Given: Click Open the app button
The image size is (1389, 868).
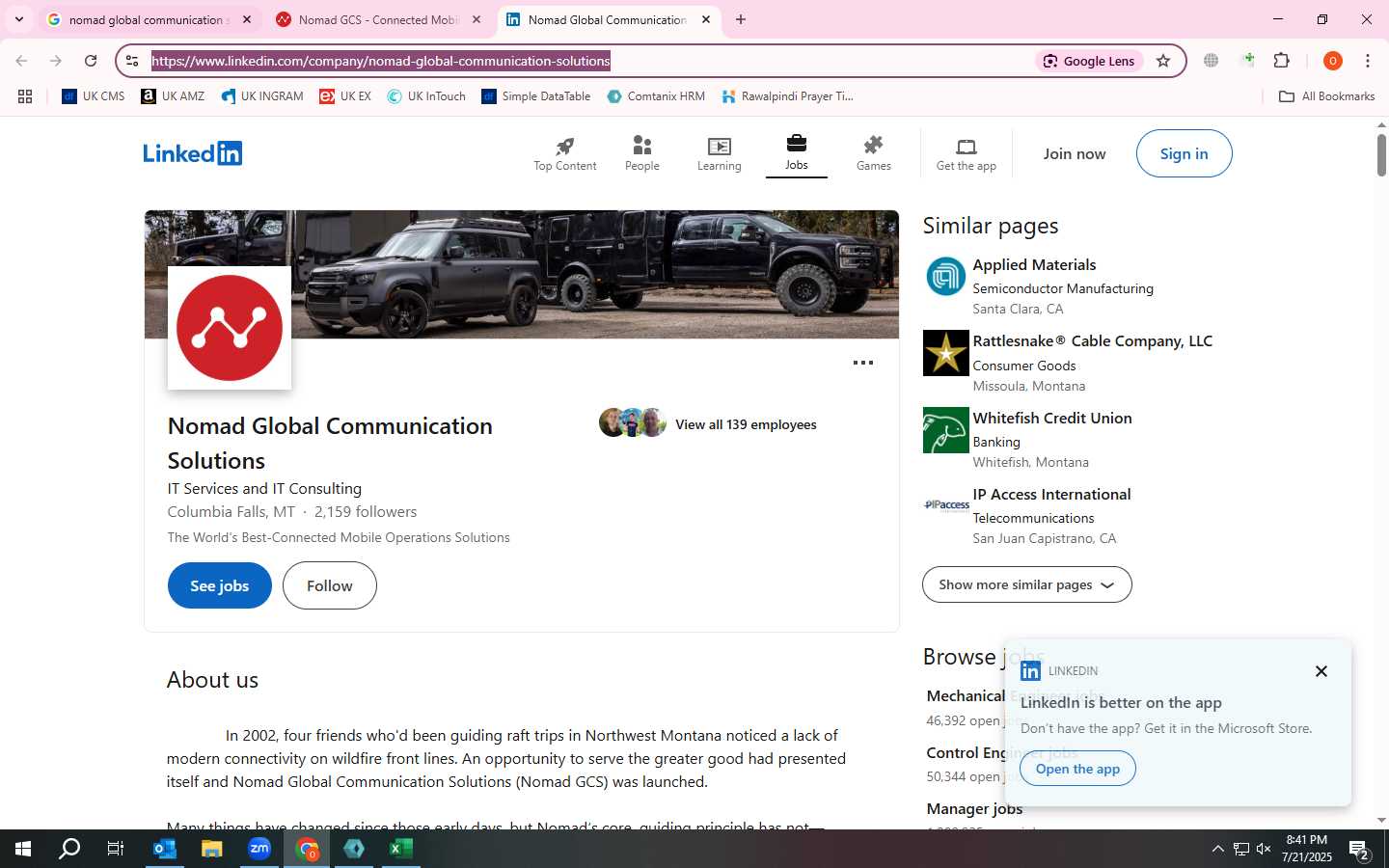Looking at the screenshot, I should [1077, 769].
